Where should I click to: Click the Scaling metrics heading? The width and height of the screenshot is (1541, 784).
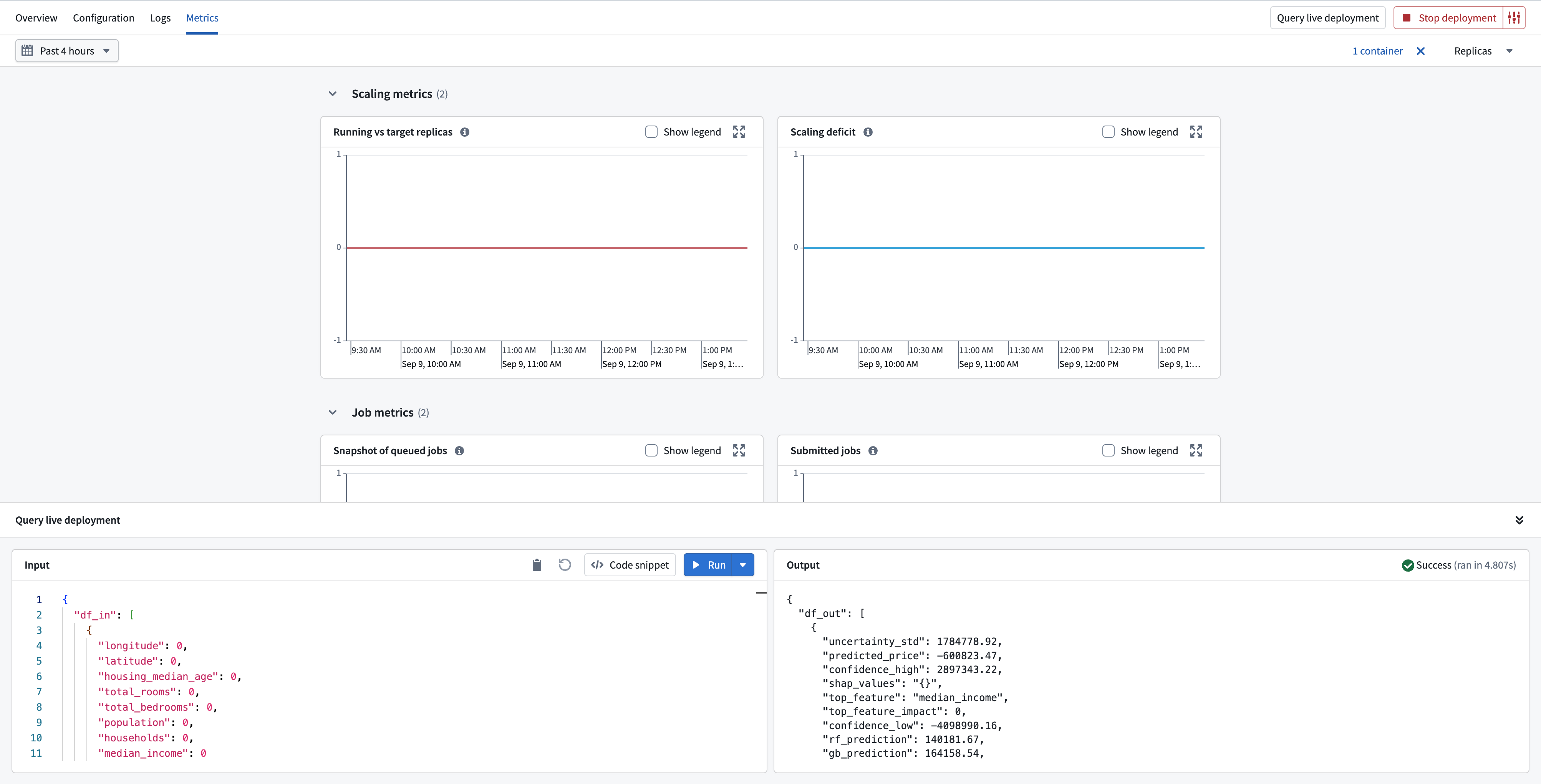coord(392,94)
